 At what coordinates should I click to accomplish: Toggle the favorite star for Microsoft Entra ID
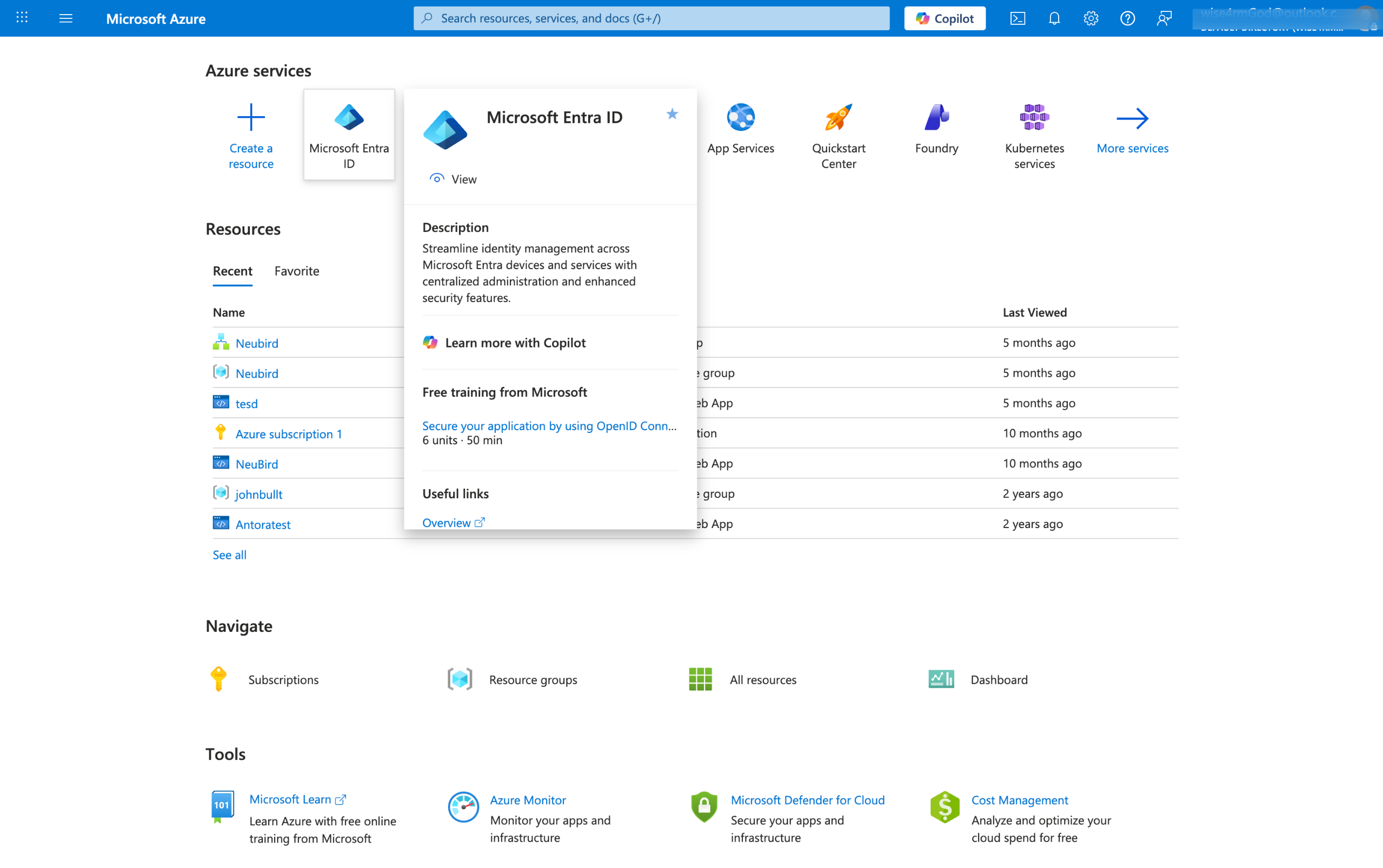coord(671,114)
